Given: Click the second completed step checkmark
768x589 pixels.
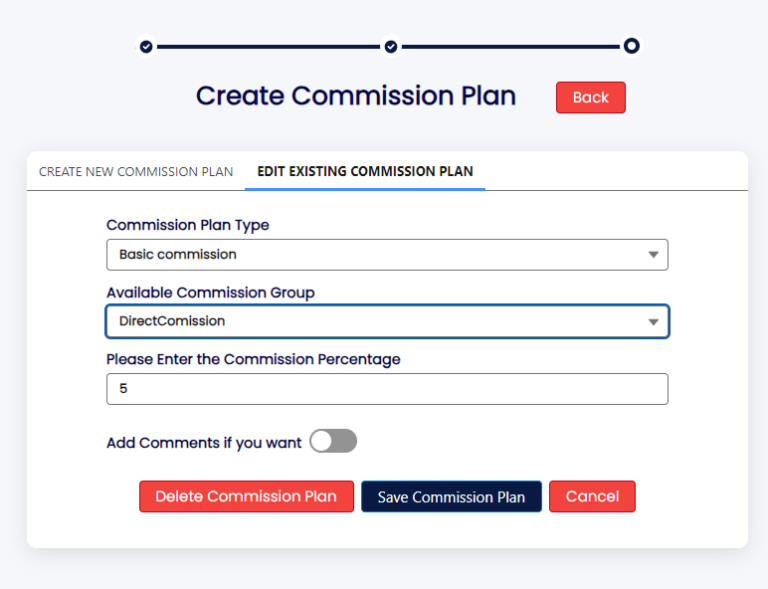Looking at the screenshot, I should point(391,46).
